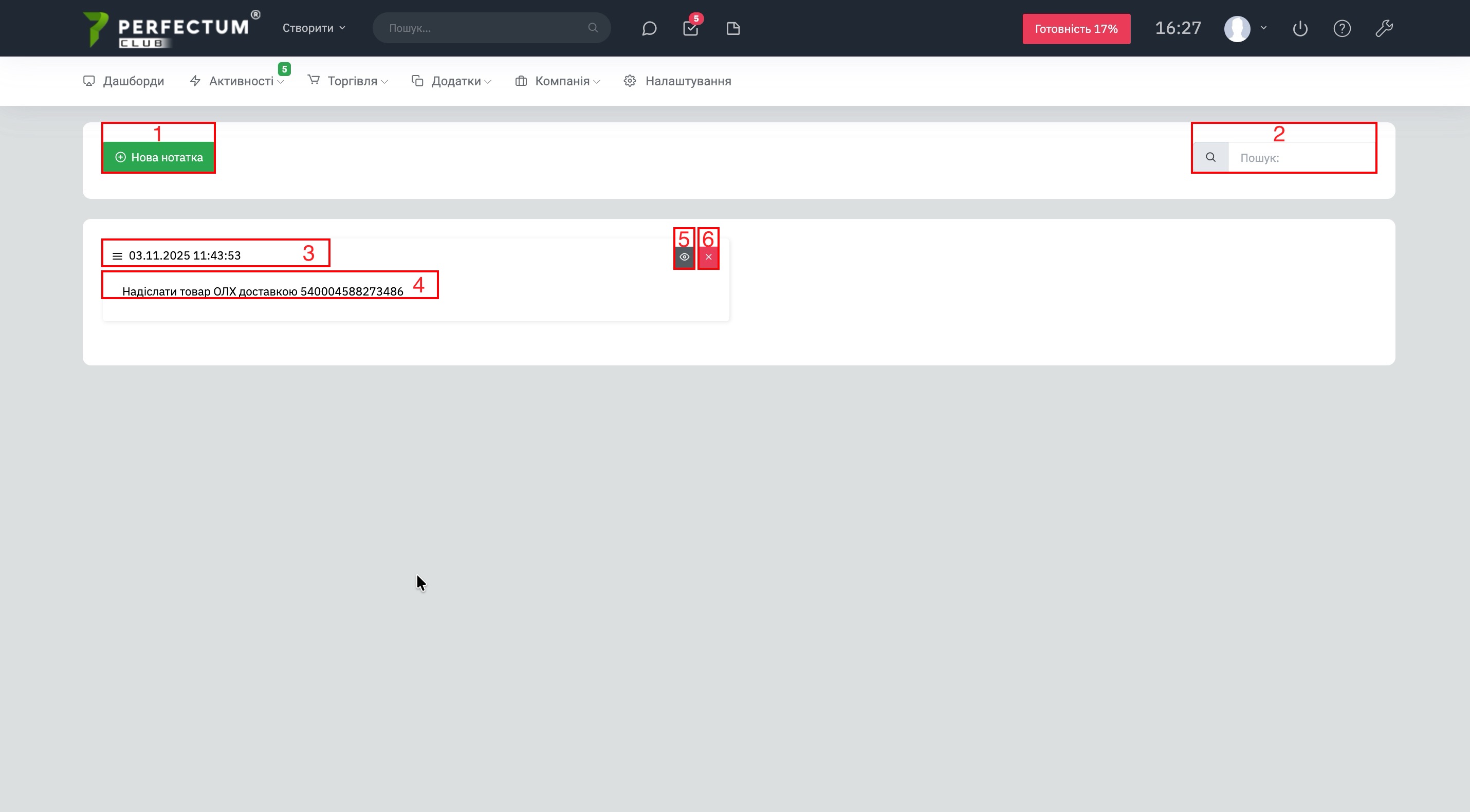The height and width of the screenshot is (812, 1470).
Task: Toggle note visibility with eye icon
Action: click(684, 257)
